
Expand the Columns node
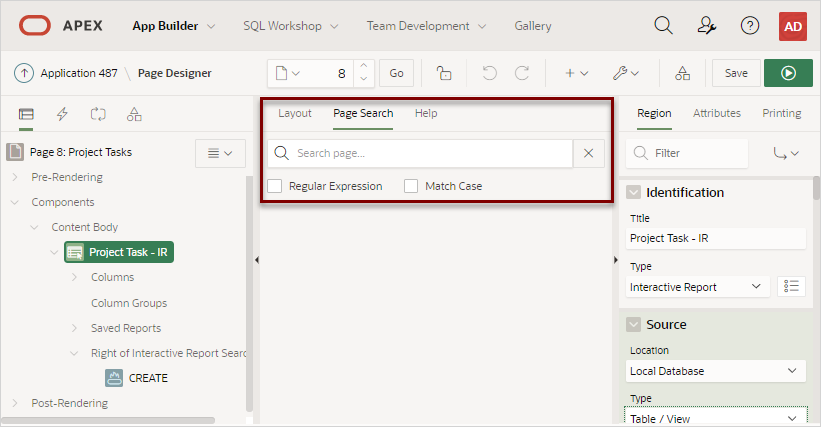tap(74, 277)
